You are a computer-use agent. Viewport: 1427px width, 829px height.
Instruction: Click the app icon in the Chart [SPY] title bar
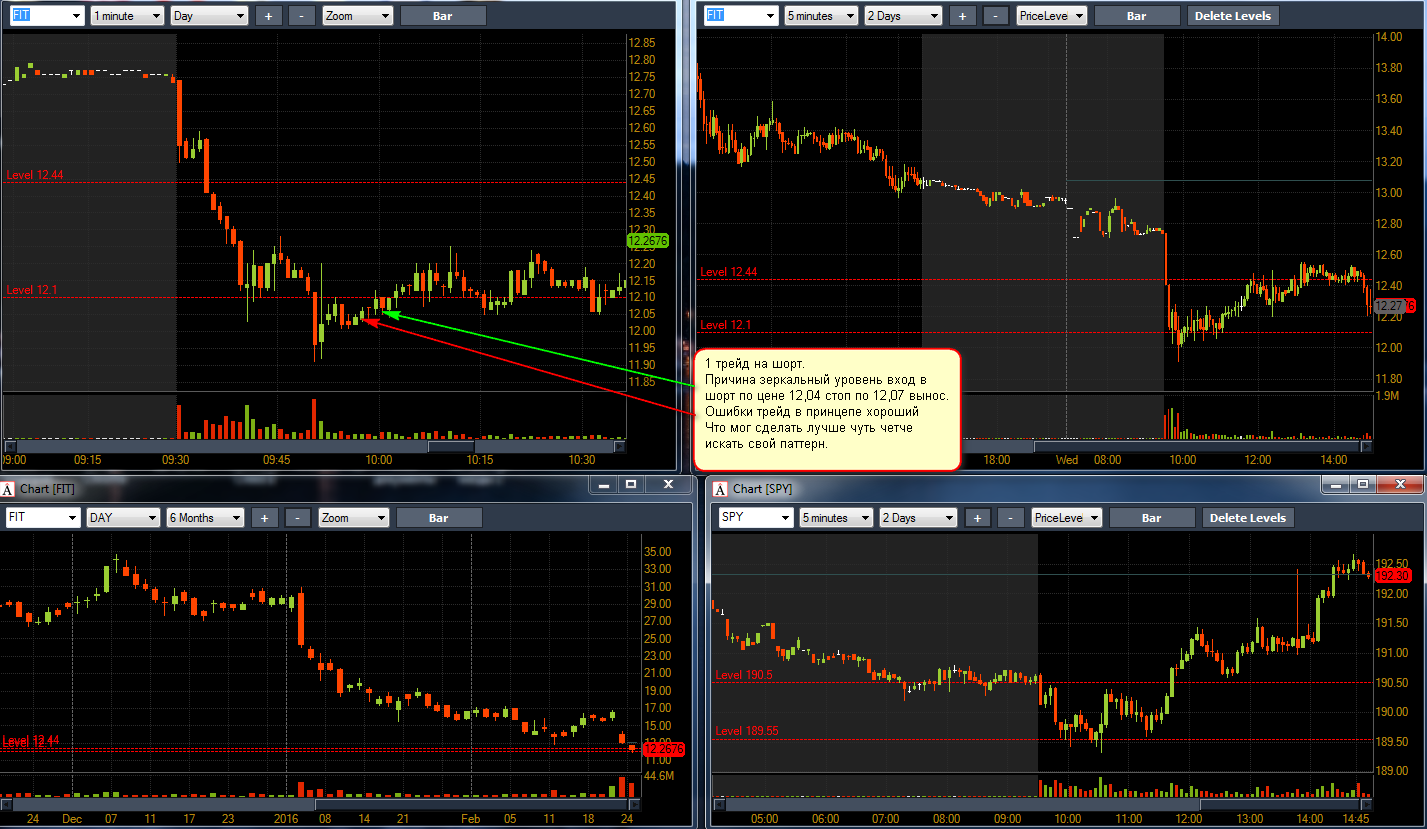coord(722,489)
